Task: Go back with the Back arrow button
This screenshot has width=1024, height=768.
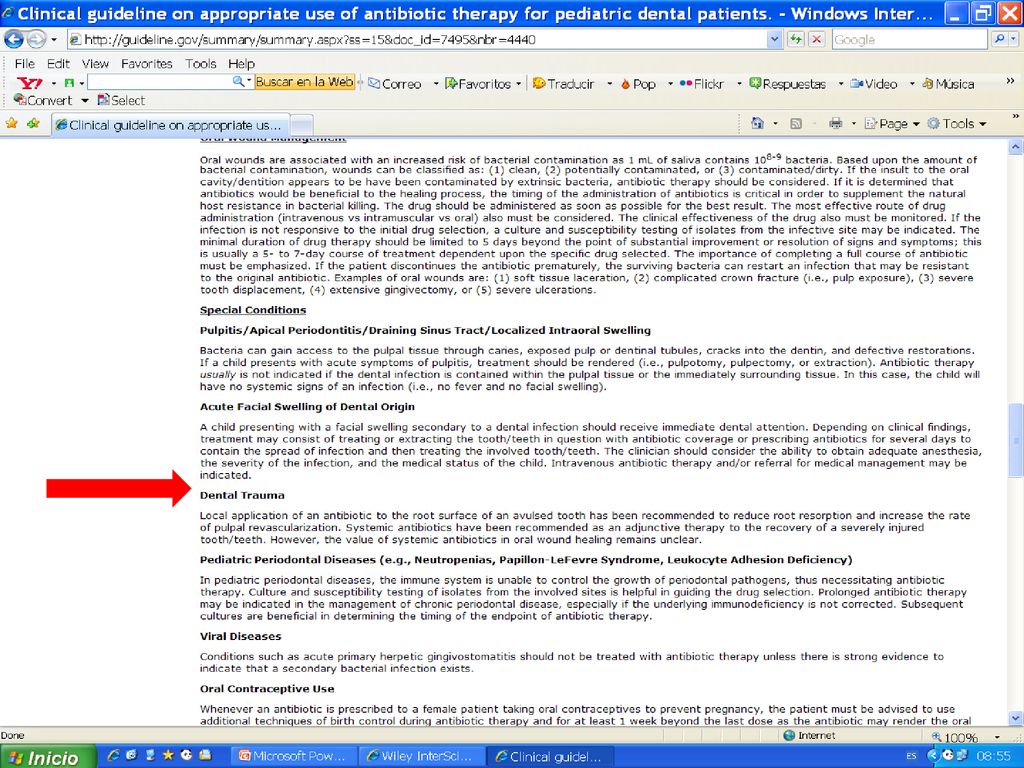Action: 13,40
